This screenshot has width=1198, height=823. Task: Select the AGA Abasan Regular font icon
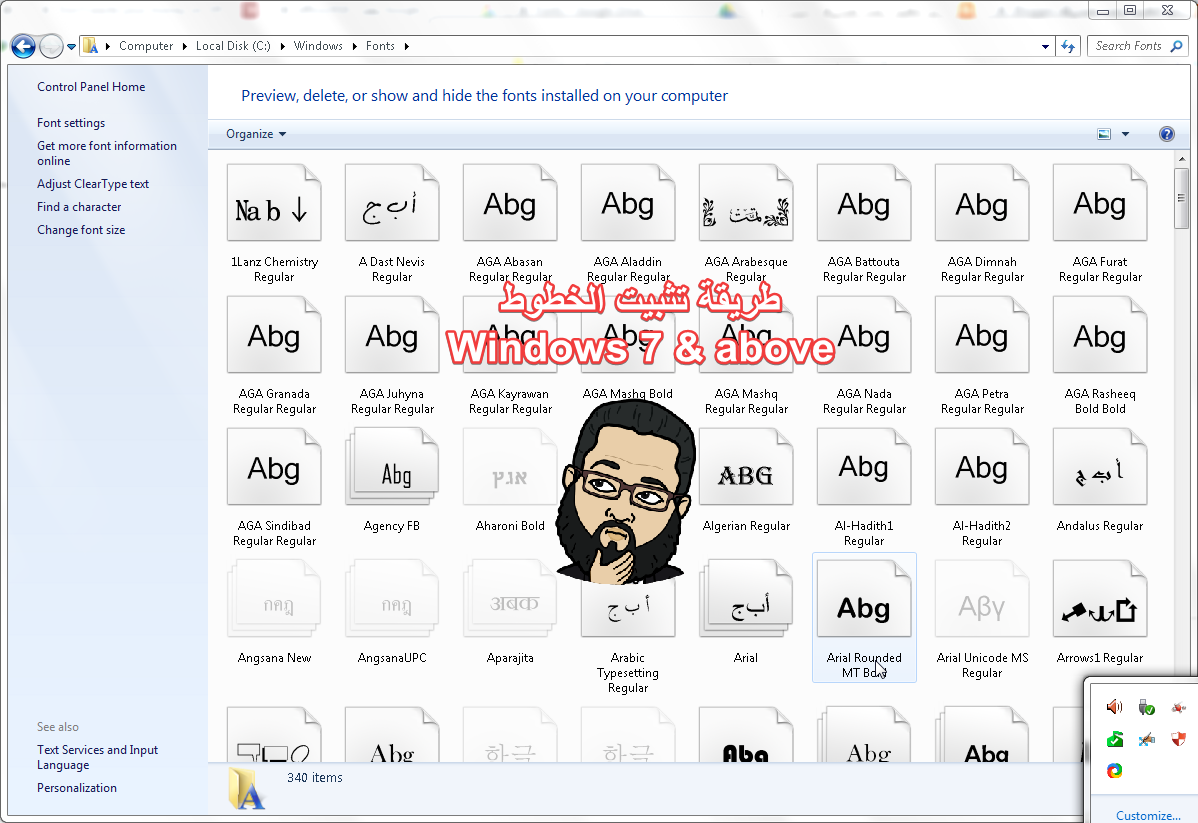tap(510, 203)
